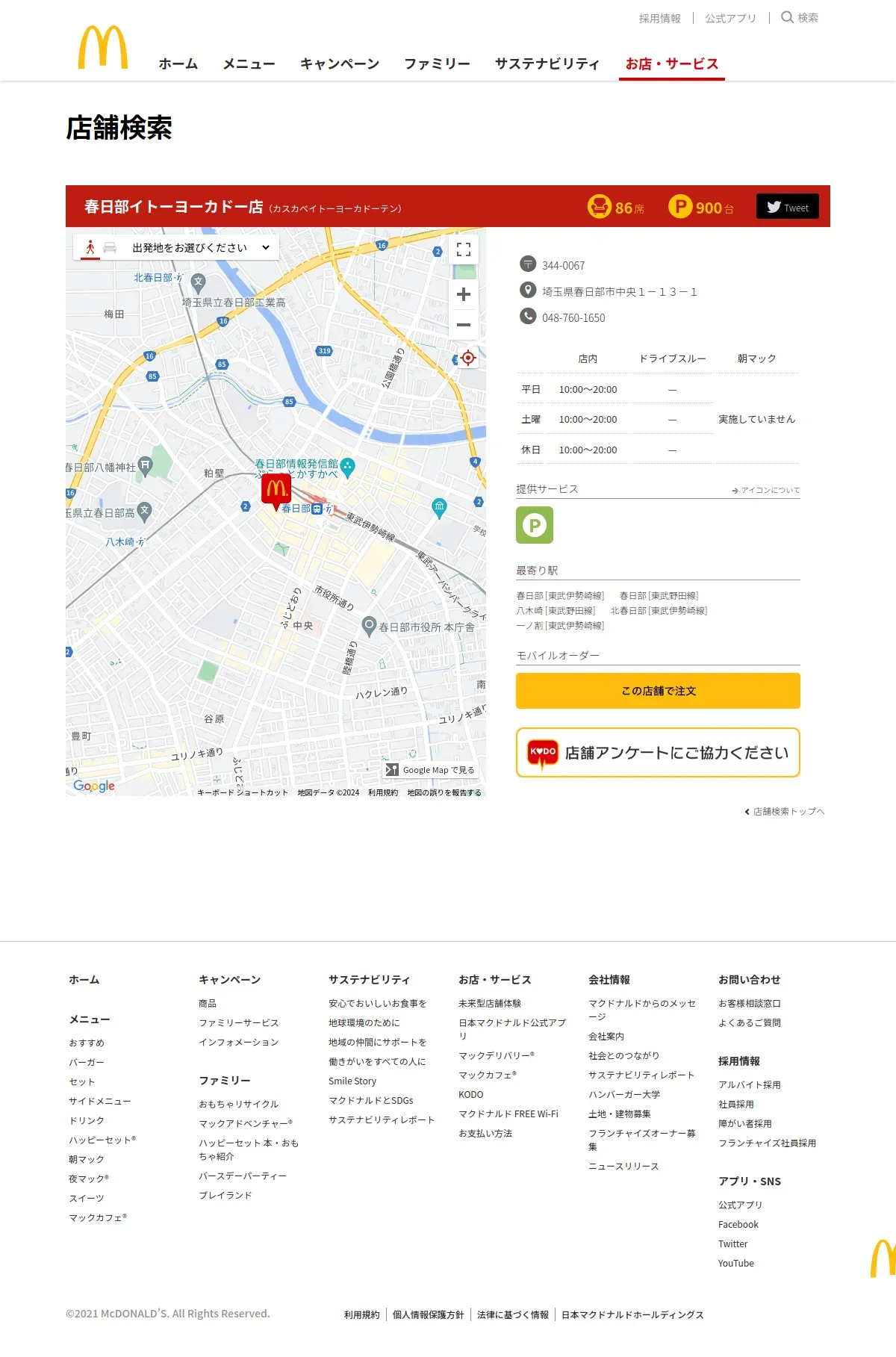Open the キャンペーン navigation tab
The image size is (896, 1357).
point(340,64)
